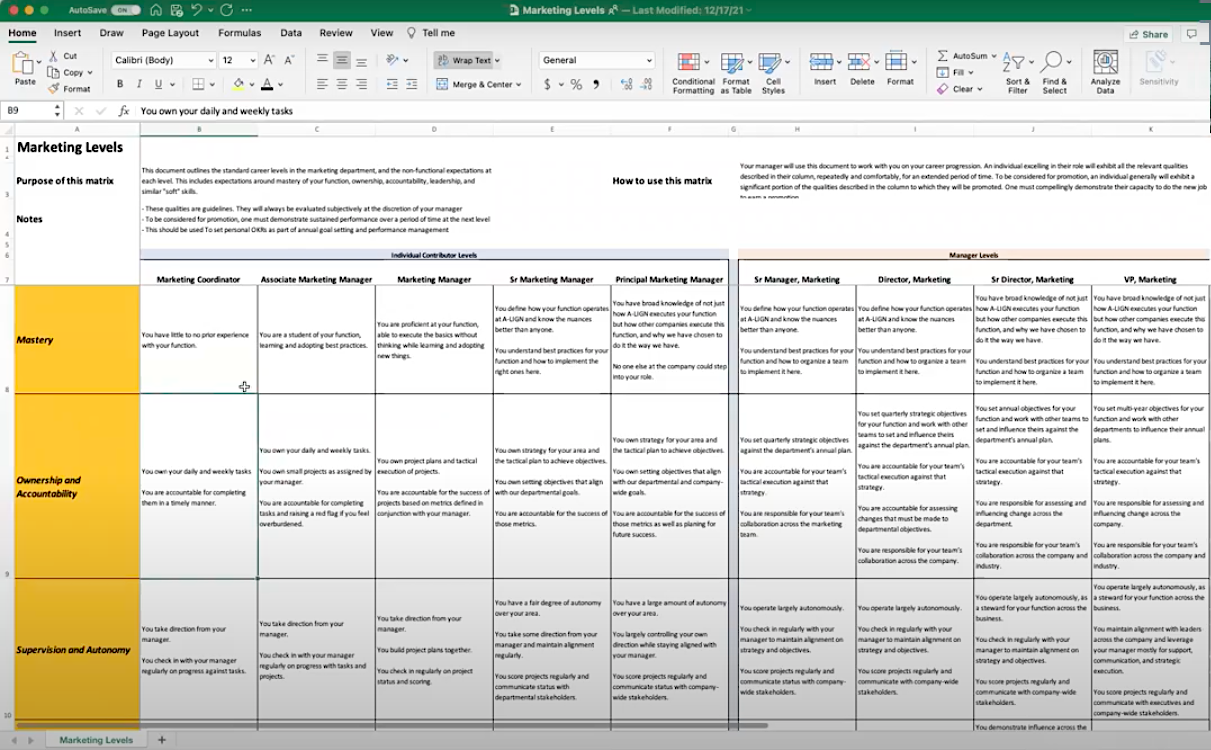This screenshot has width=1211, height=750.
Task: Click Sort & Filter button
Action: (x=1017, y=72)
